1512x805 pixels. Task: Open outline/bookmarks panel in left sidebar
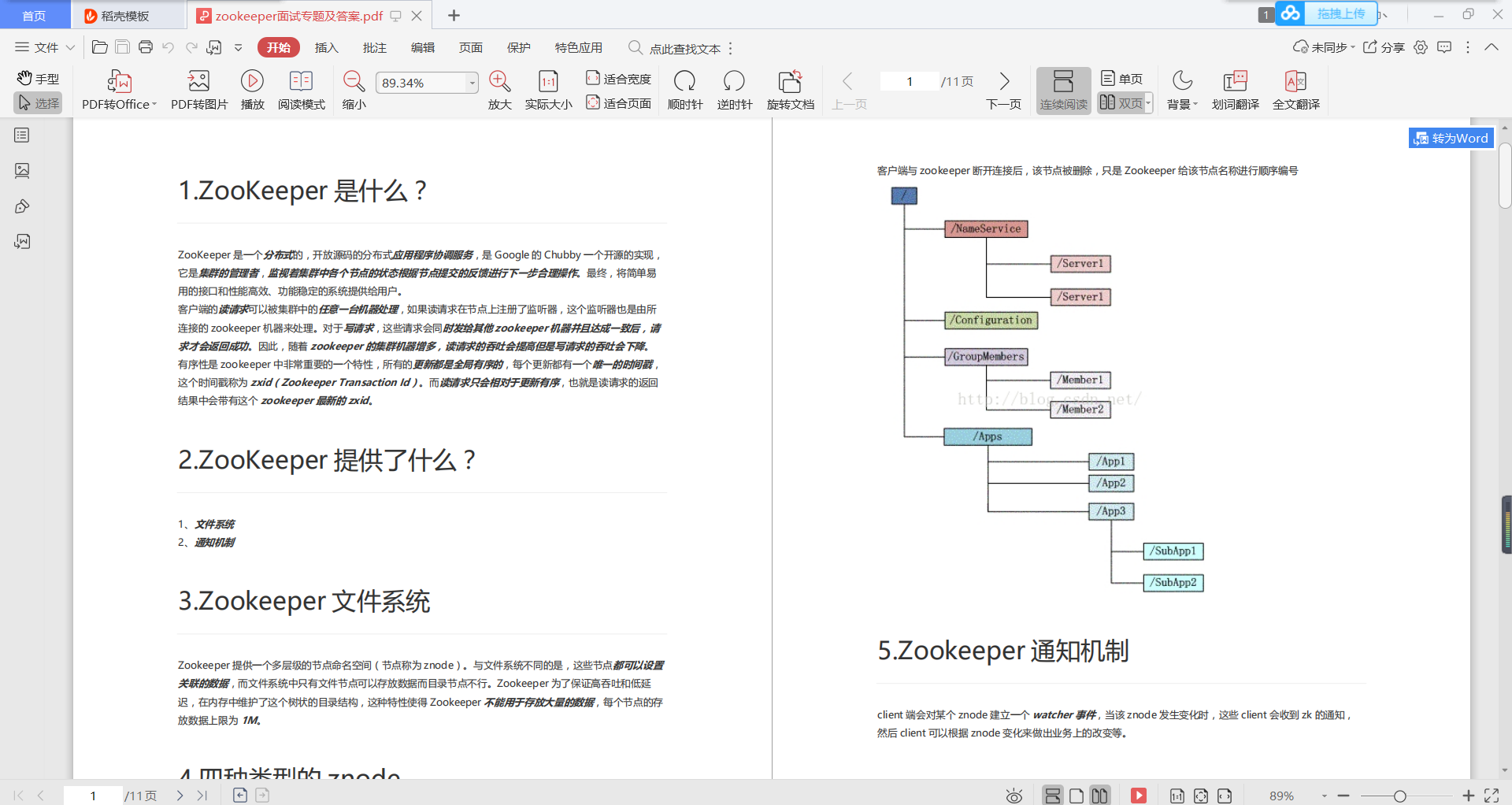click(x=22, y=135)
